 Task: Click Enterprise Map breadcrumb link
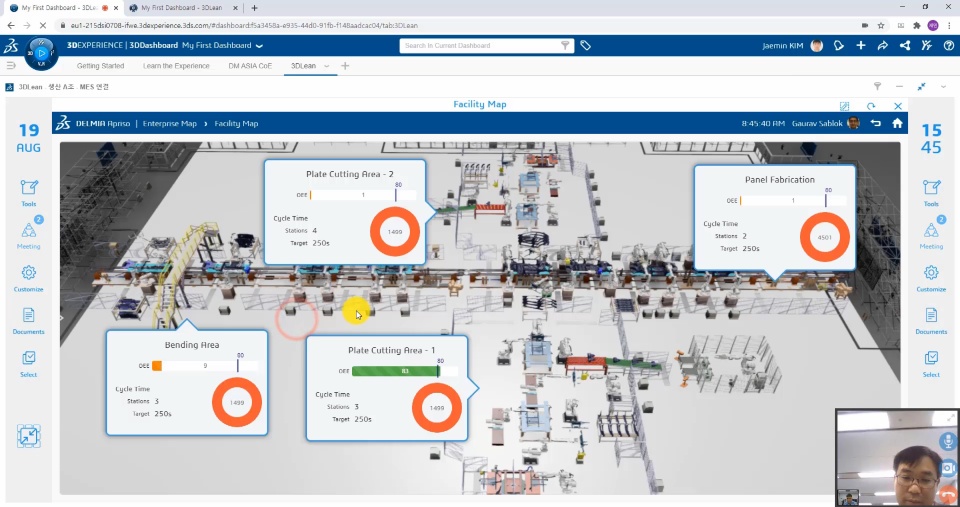(x=170, y=123)
